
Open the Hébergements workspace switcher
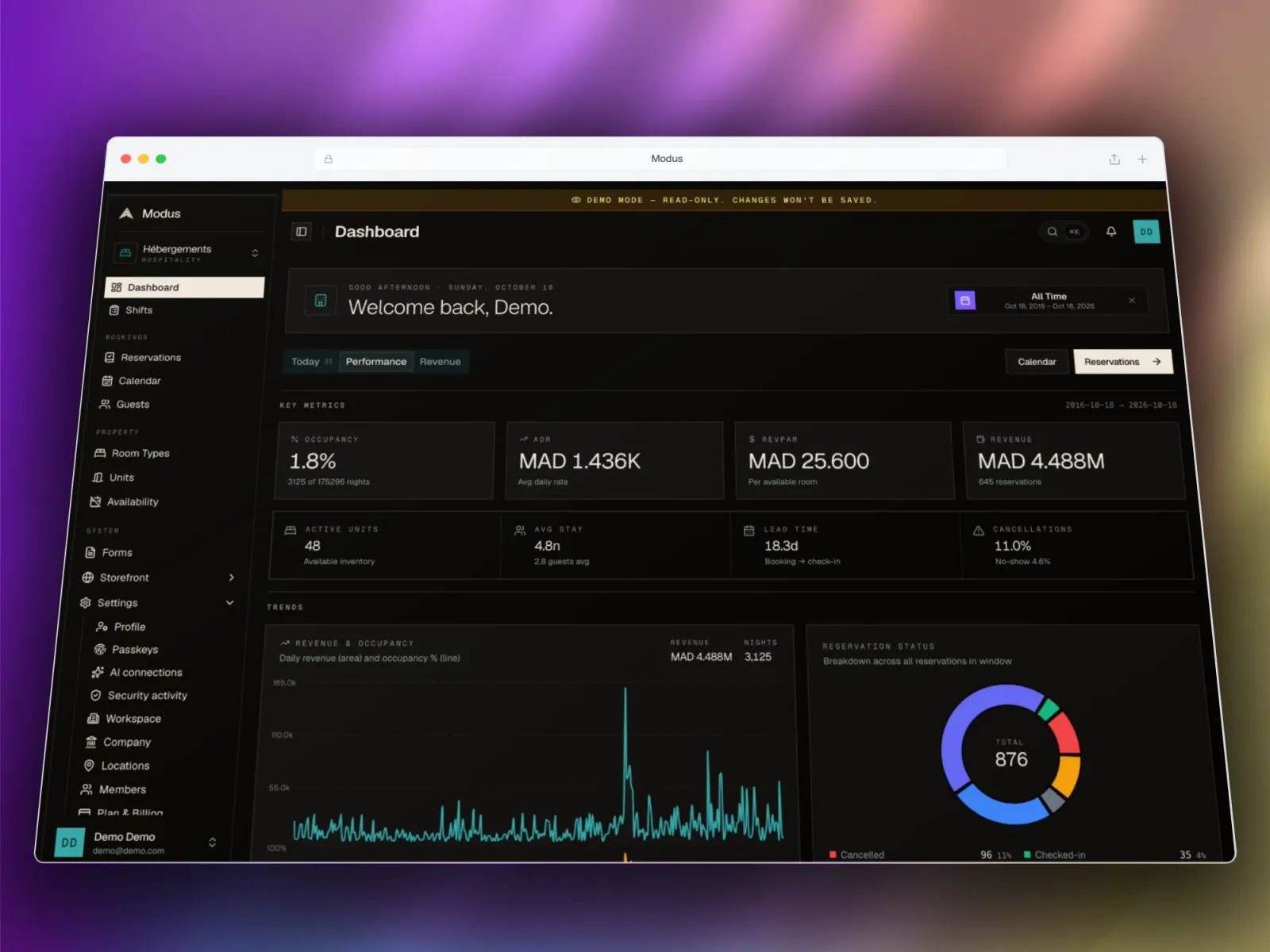[x=187, y=252]
